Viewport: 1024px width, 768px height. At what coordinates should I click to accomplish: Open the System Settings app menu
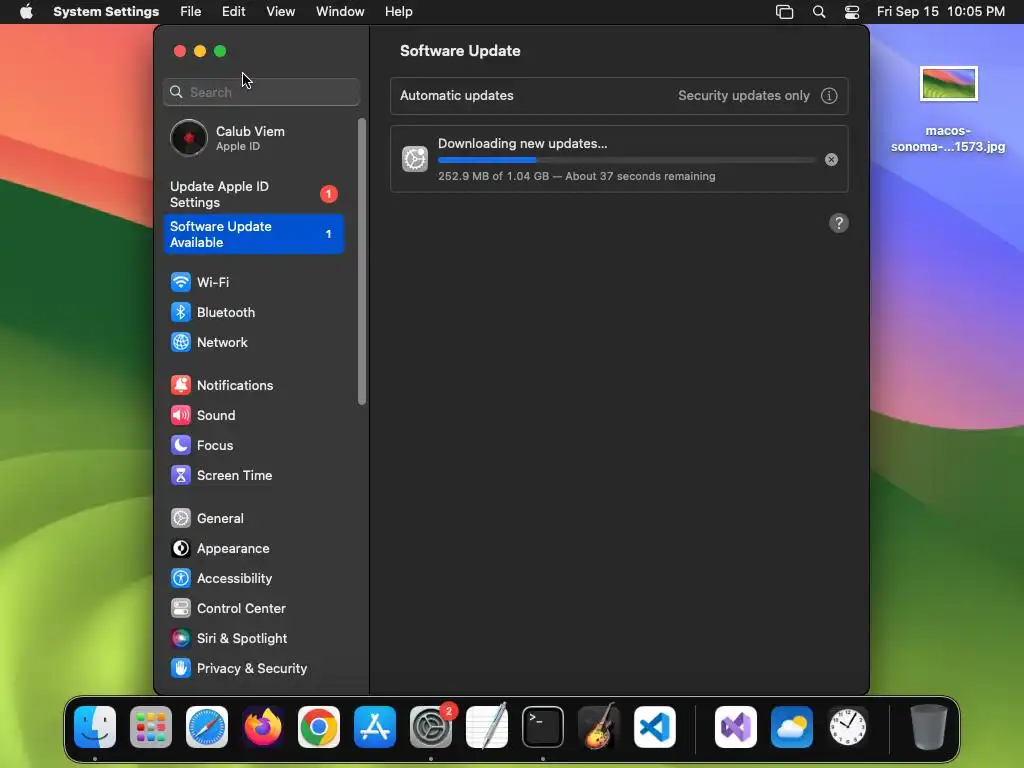click(106, 12)
